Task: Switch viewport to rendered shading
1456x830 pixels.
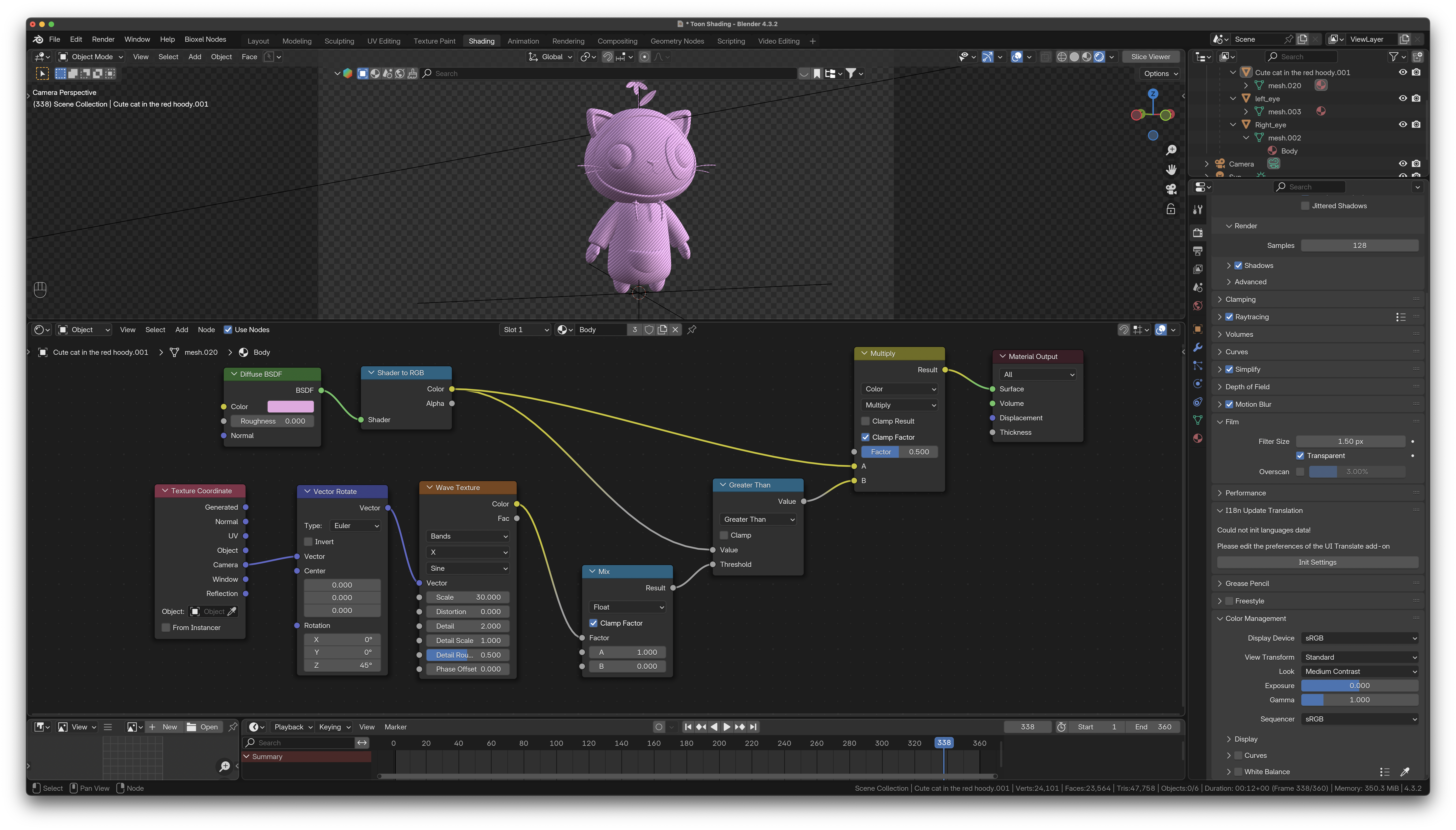Action: (x=1099, y=57)
